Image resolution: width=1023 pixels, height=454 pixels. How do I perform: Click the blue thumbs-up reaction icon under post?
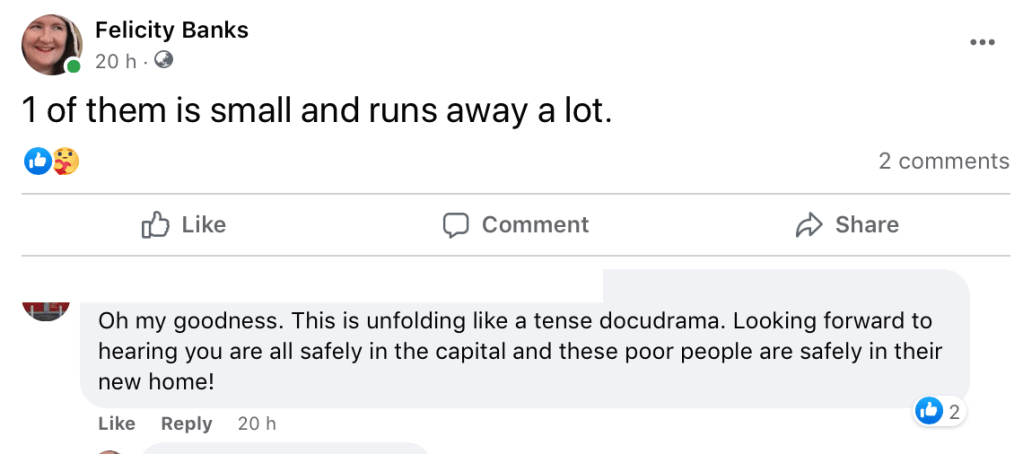pos(37,160)
